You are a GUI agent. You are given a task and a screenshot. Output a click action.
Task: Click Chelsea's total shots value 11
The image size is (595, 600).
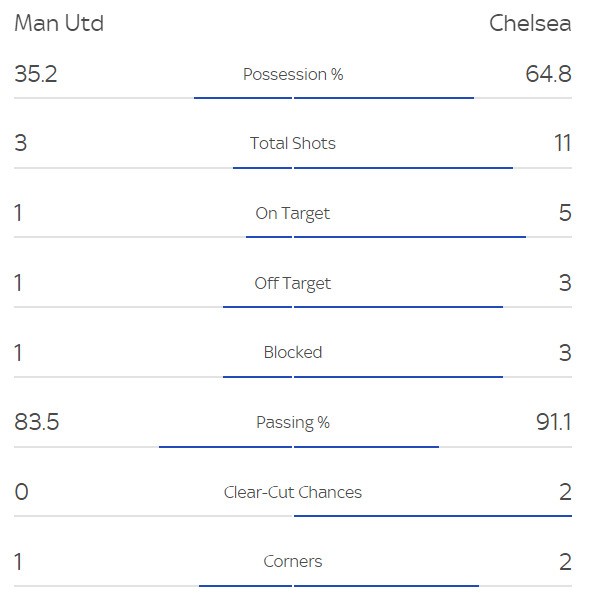click(563, 143)
